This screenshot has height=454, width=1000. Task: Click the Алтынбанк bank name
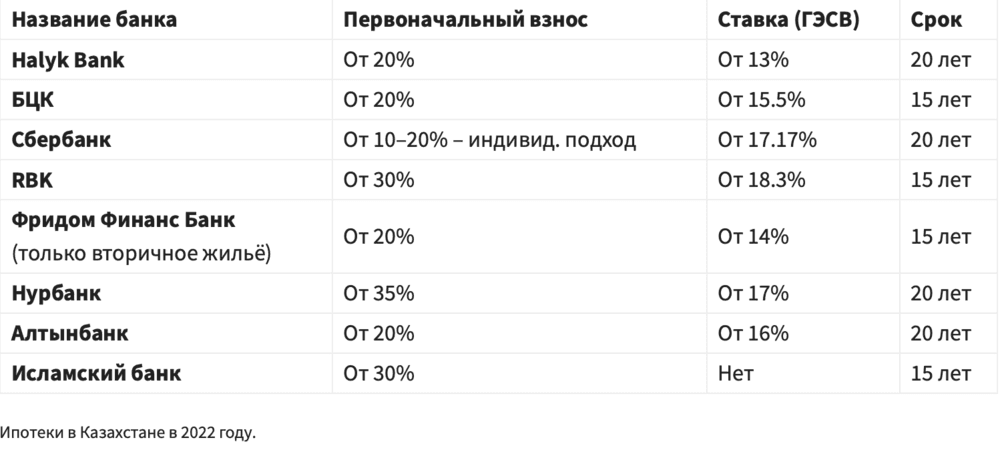click(70, 333)
